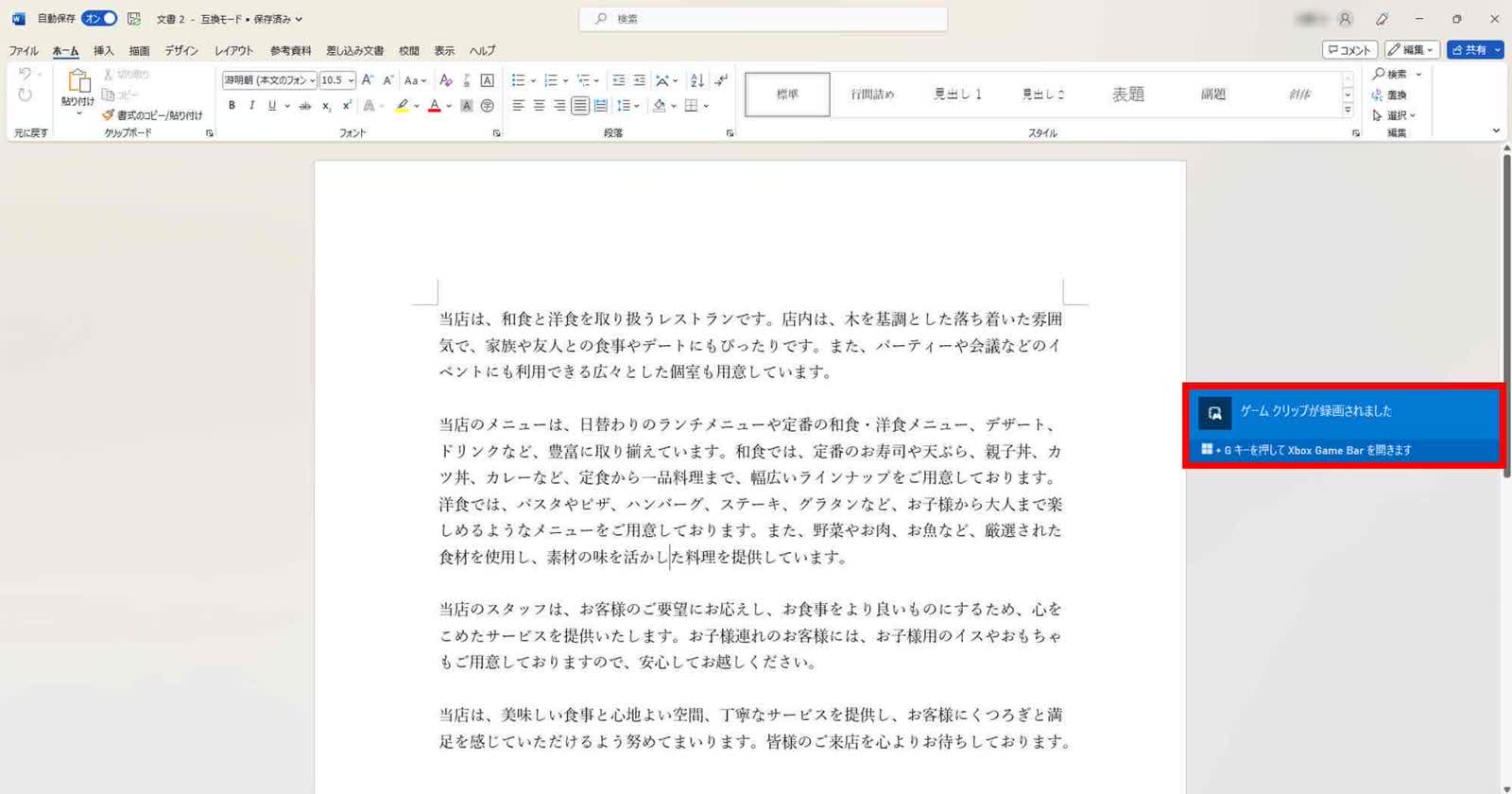
Task: Open the numbered list dropdown arrow
Action: point(565,81)
